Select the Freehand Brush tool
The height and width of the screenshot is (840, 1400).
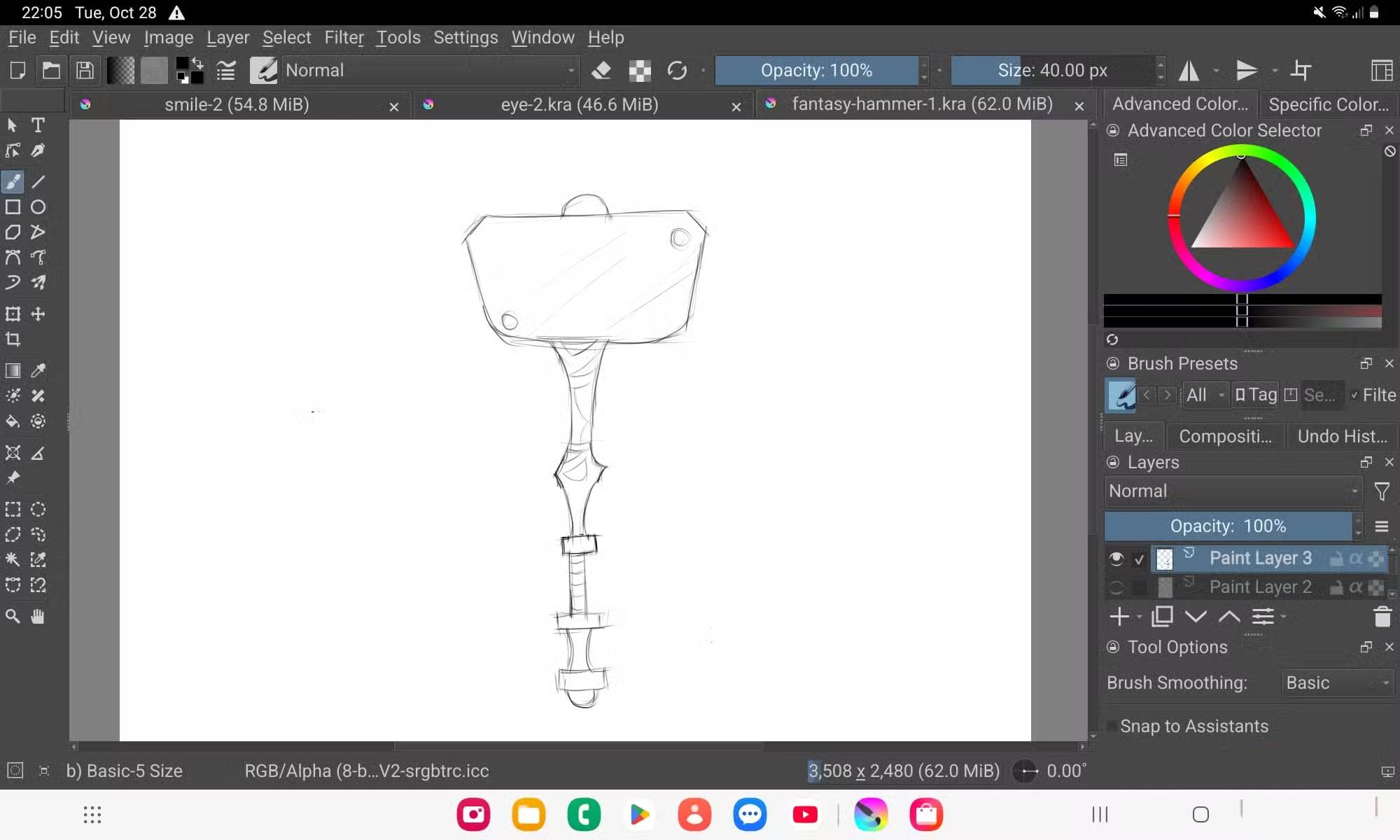[13, 182]
